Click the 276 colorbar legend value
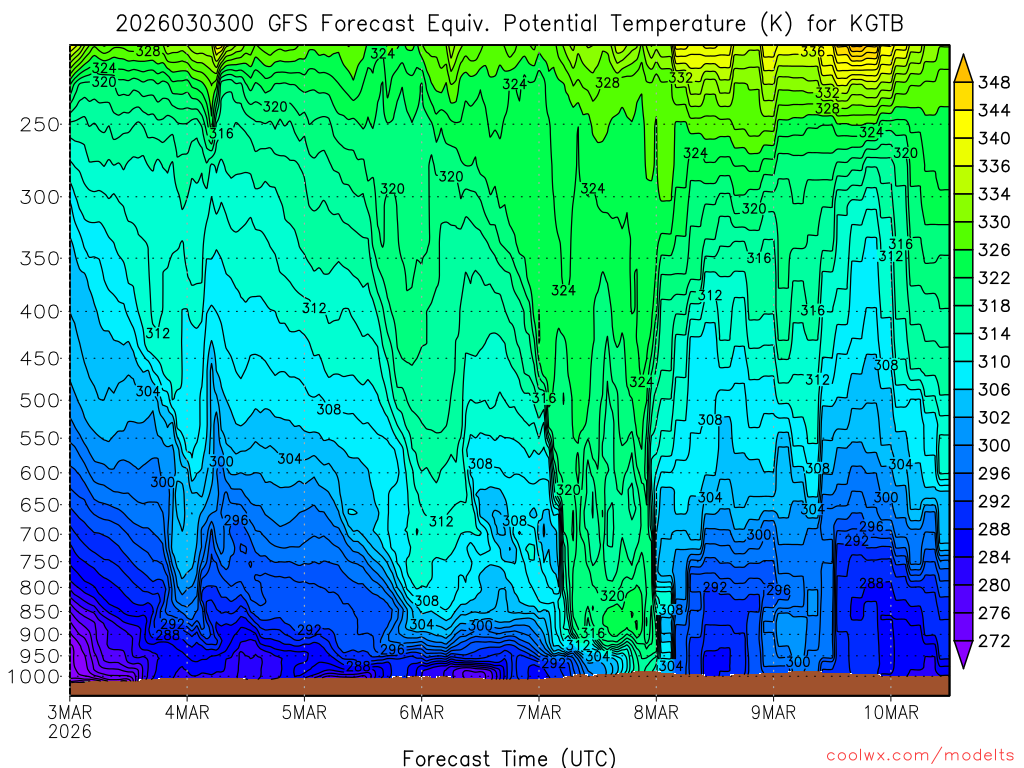This screenshot has height=768, width=1024. (994, 613)
